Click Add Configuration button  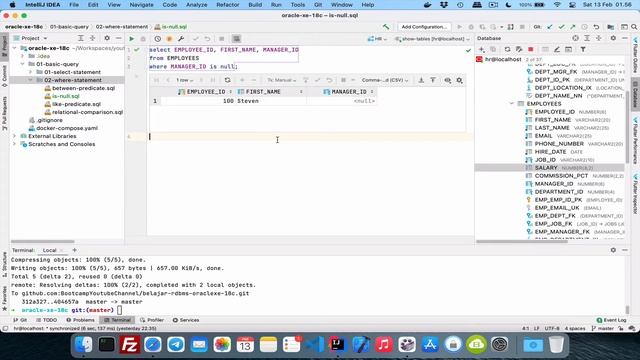(x=424, y=27)
